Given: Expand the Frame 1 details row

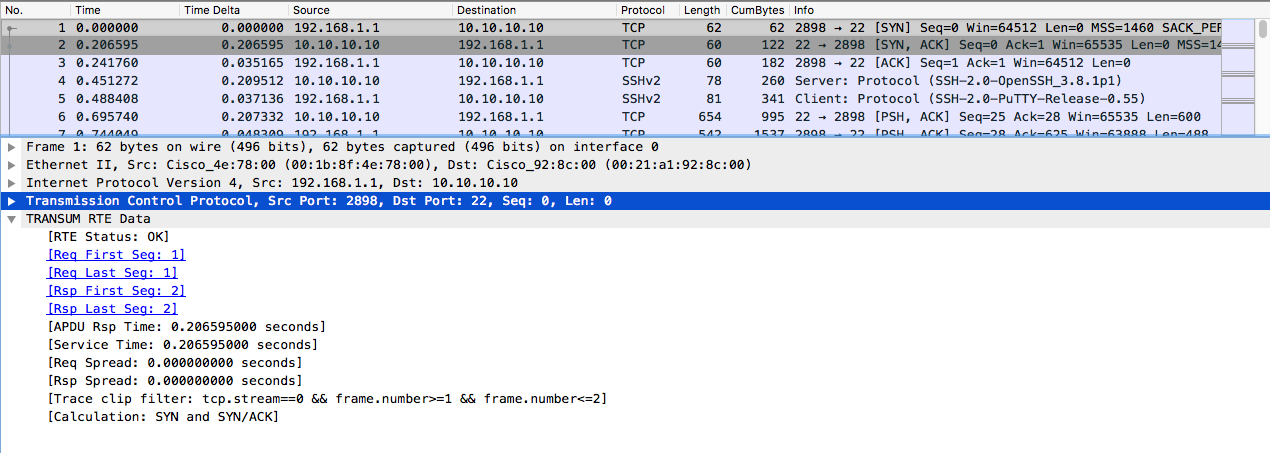Looking at the screenshot, I should click(x=11, y=147).
